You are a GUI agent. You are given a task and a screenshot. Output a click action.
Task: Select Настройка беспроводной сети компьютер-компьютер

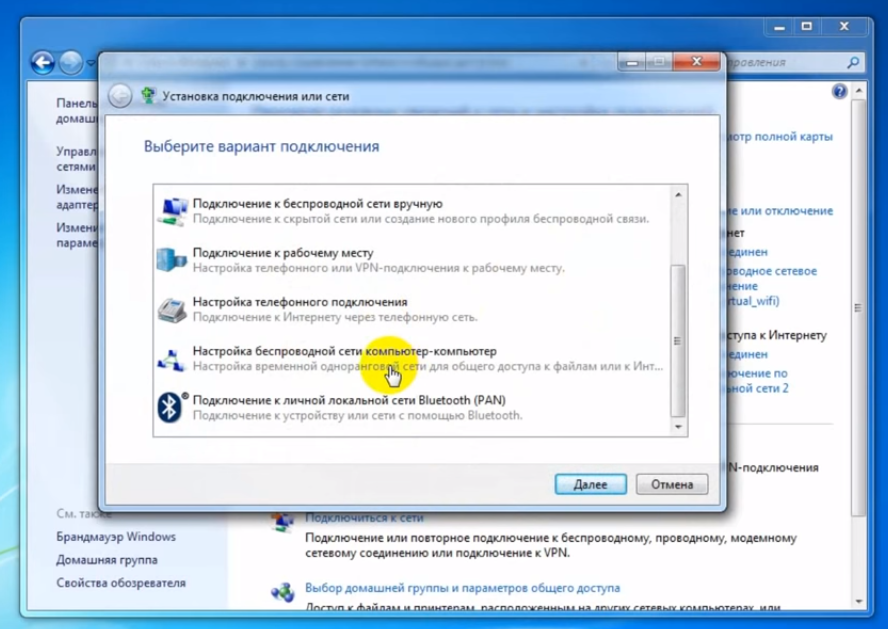412,359
